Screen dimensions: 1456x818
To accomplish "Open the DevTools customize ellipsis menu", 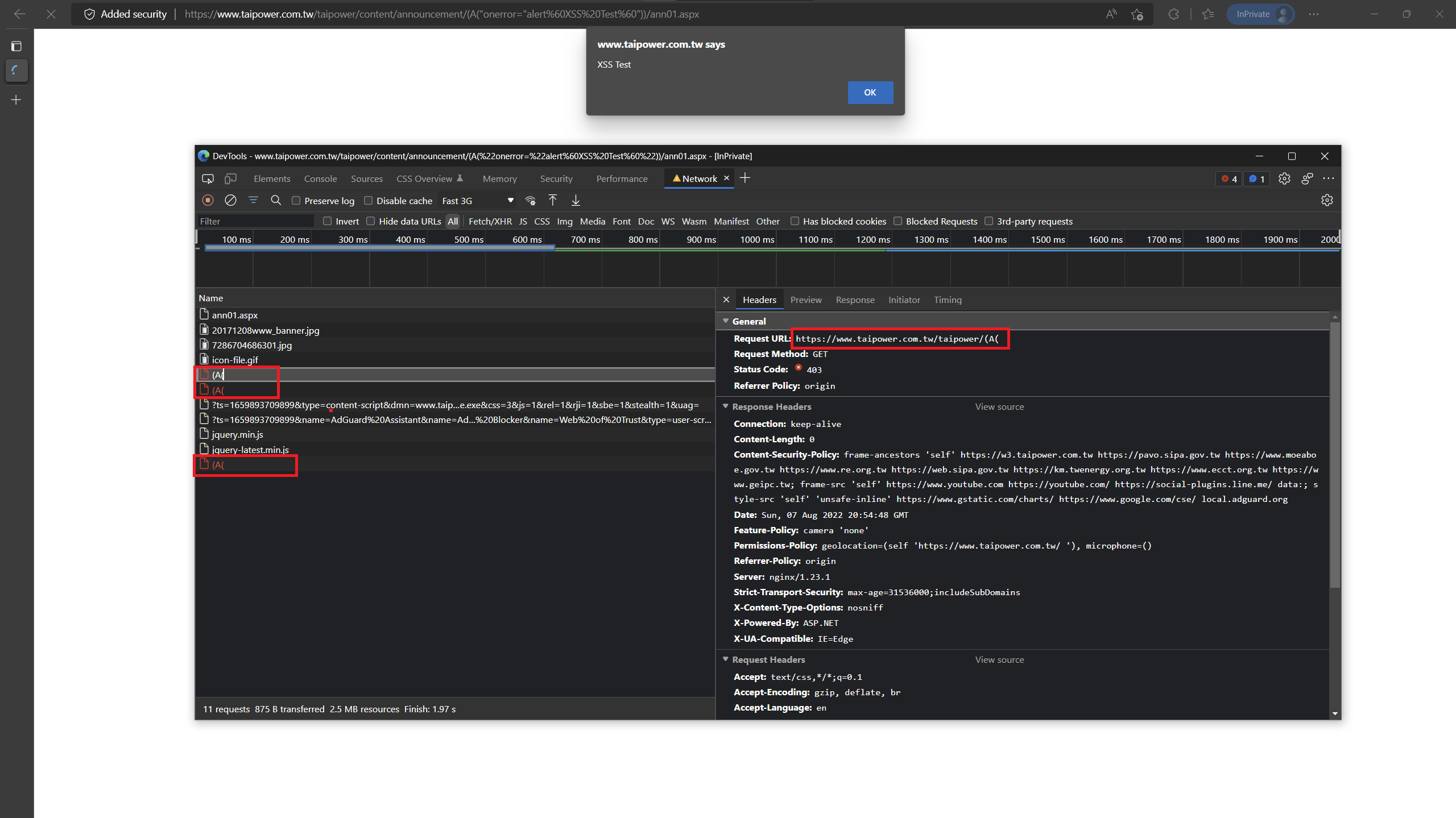I will (x=1329, y=178).
